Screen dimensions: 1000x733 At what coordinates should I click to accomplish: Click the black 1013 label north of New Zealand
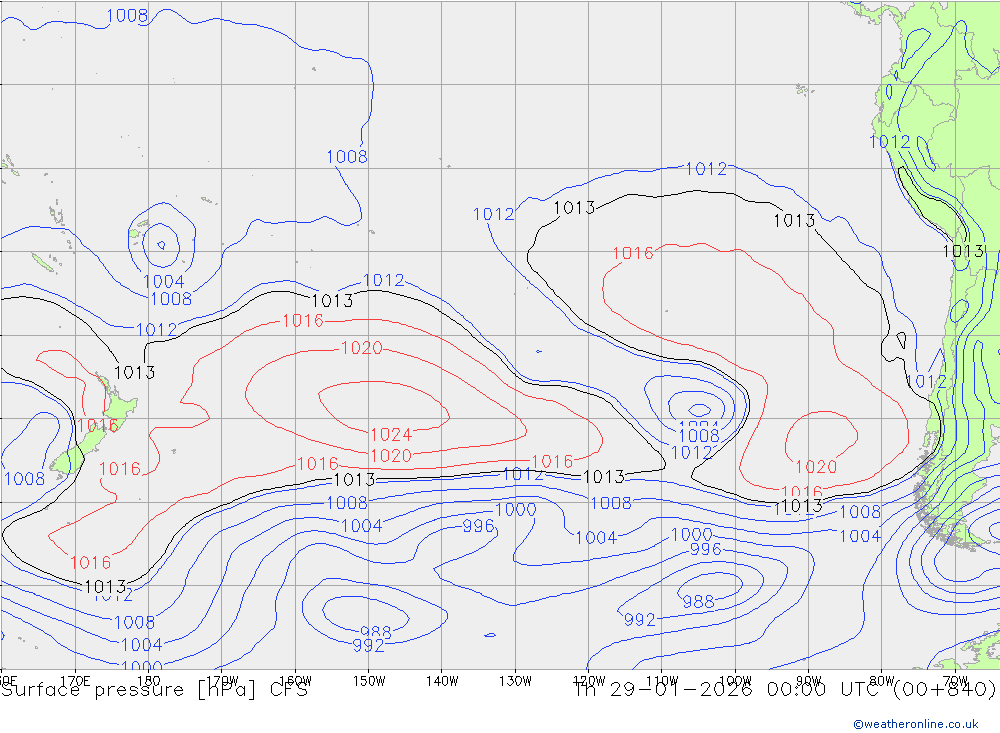click(x=135, y=372)
